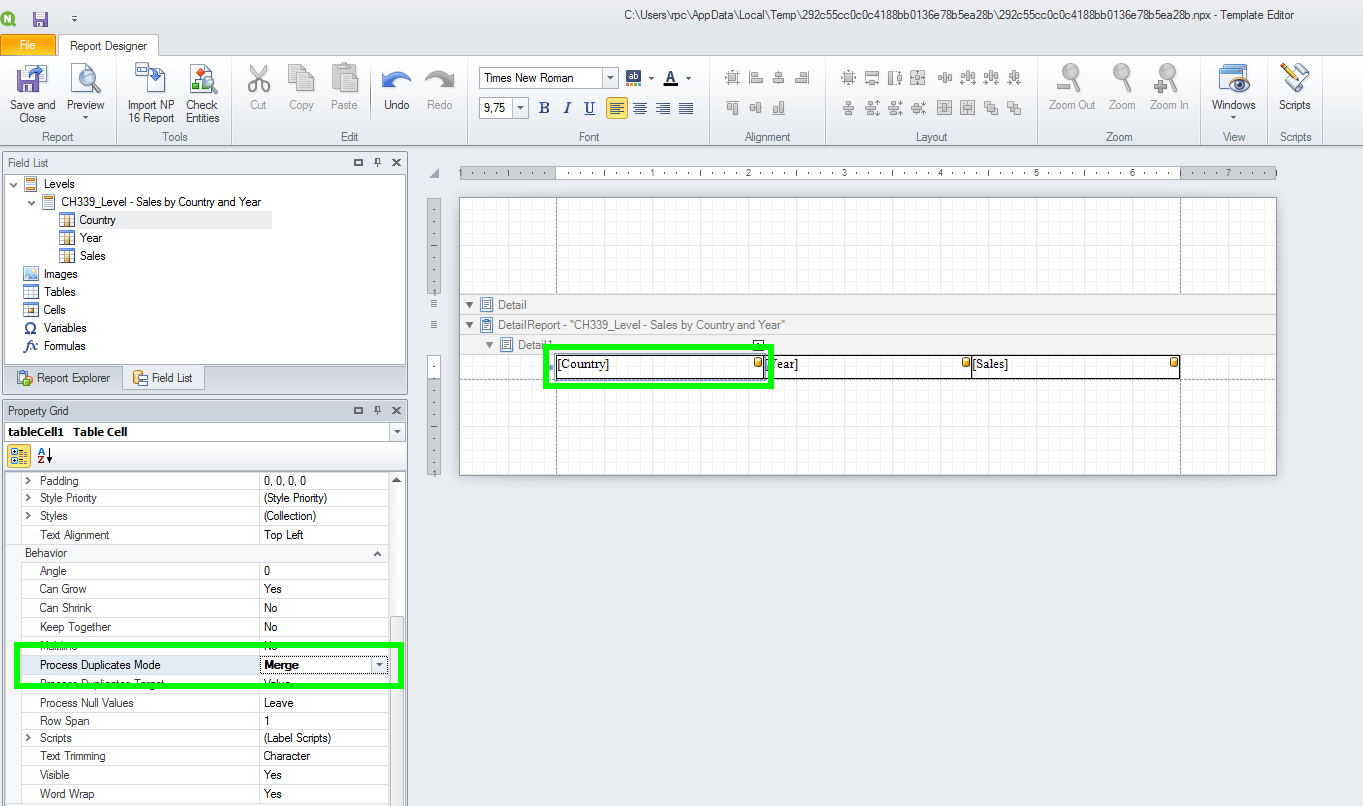Image resolution: width=1363 pixels, height=806 pixels.
Task: Close the Property Grid panel
Action: [x=396, y=411]
